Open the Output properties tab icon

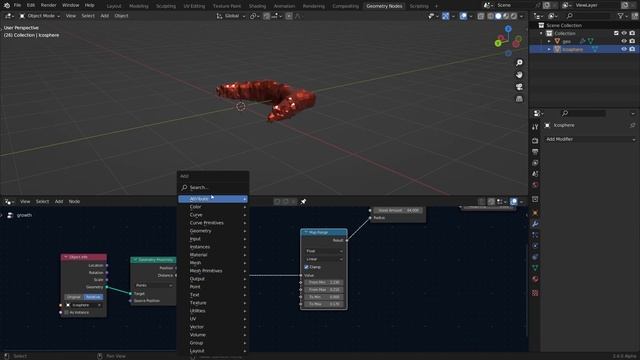pyautogui.click(x=535, y=152)
